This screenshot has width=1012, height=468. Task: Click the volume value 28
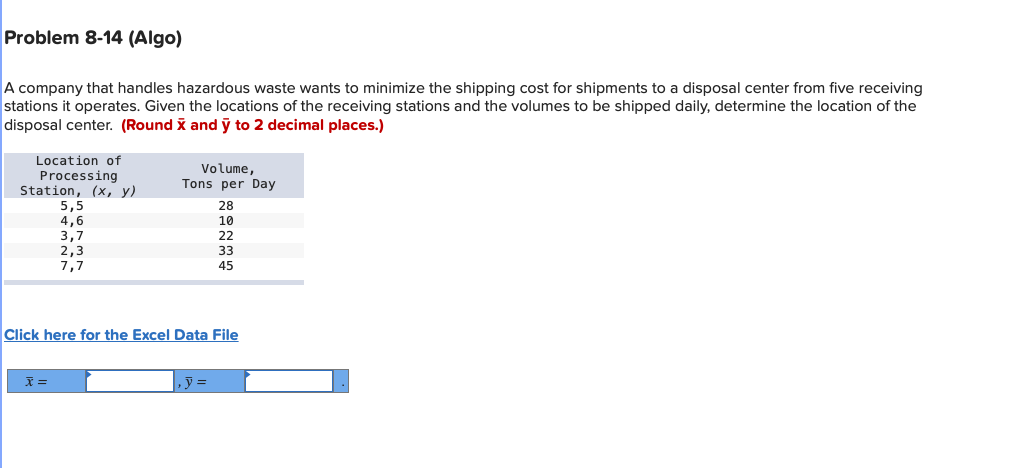coord(226,206)
